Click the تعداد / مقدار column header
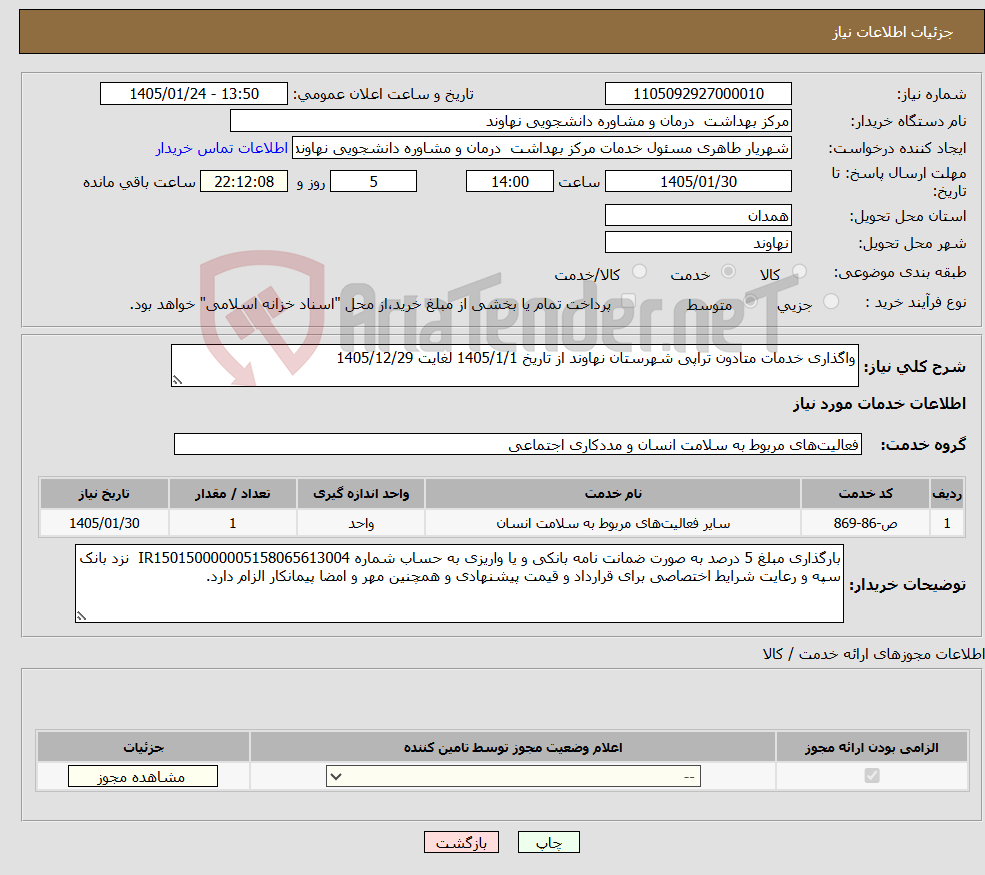Image resolution: width=985 pixels, height=875 pixels. [x=232, y=494]
